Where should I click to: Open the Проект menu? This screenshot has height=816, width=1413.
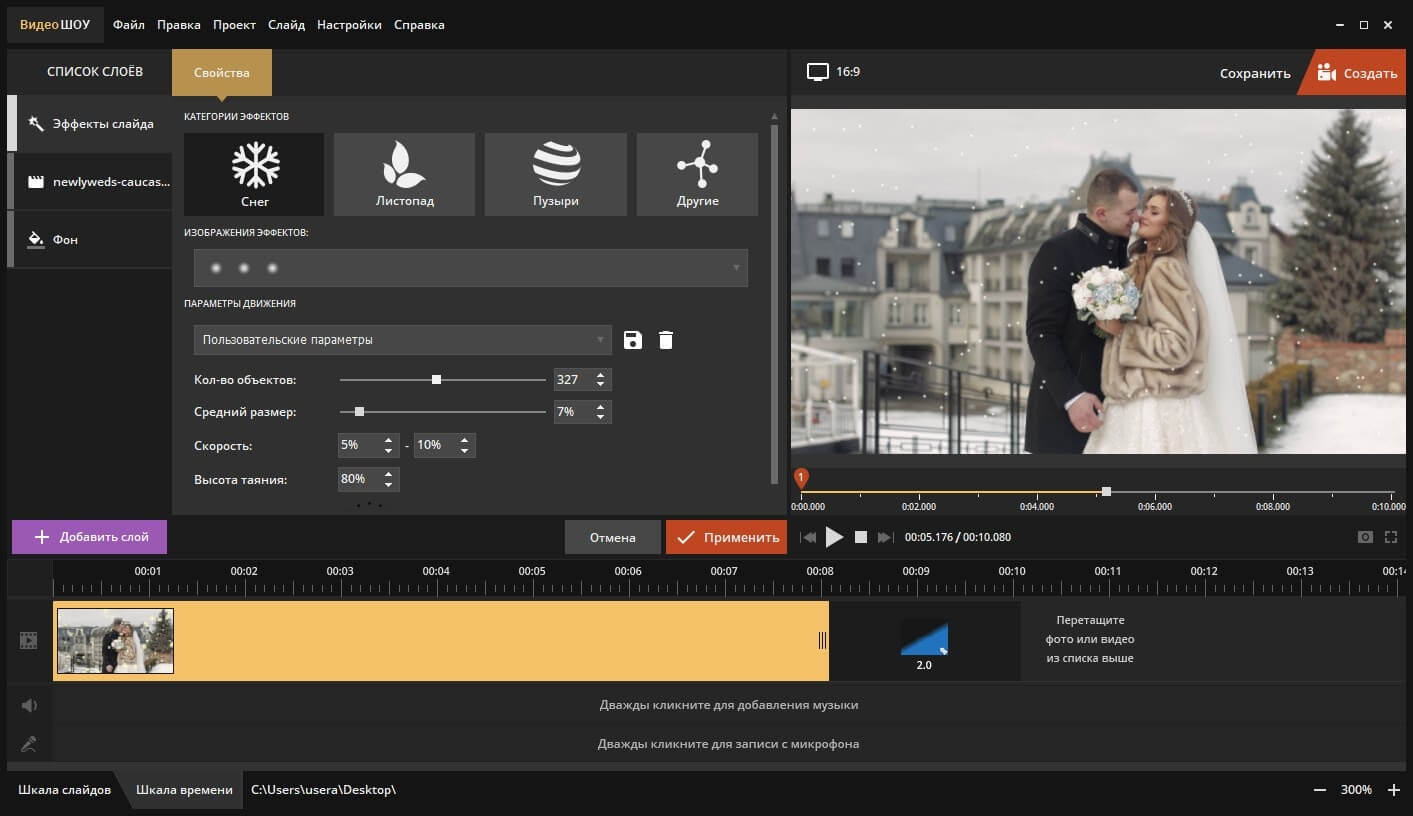click(x=234, y=25)
